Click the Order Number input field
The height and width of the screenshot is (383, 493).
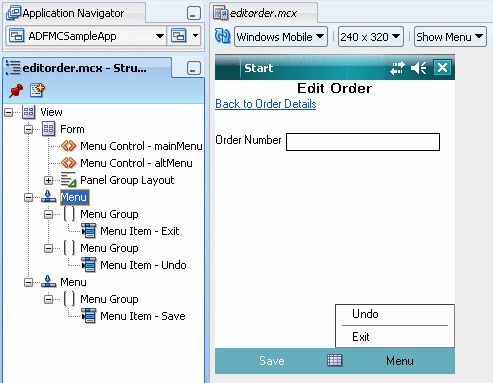click(x=363, y=142)
